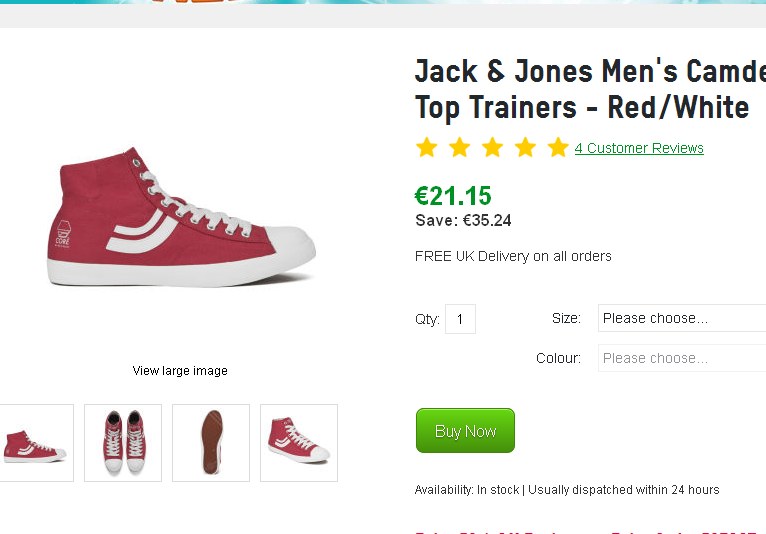This screenshot has width=766, height=534.
Task: Click the Availability In stock text
Action: (x=567, y=490)
